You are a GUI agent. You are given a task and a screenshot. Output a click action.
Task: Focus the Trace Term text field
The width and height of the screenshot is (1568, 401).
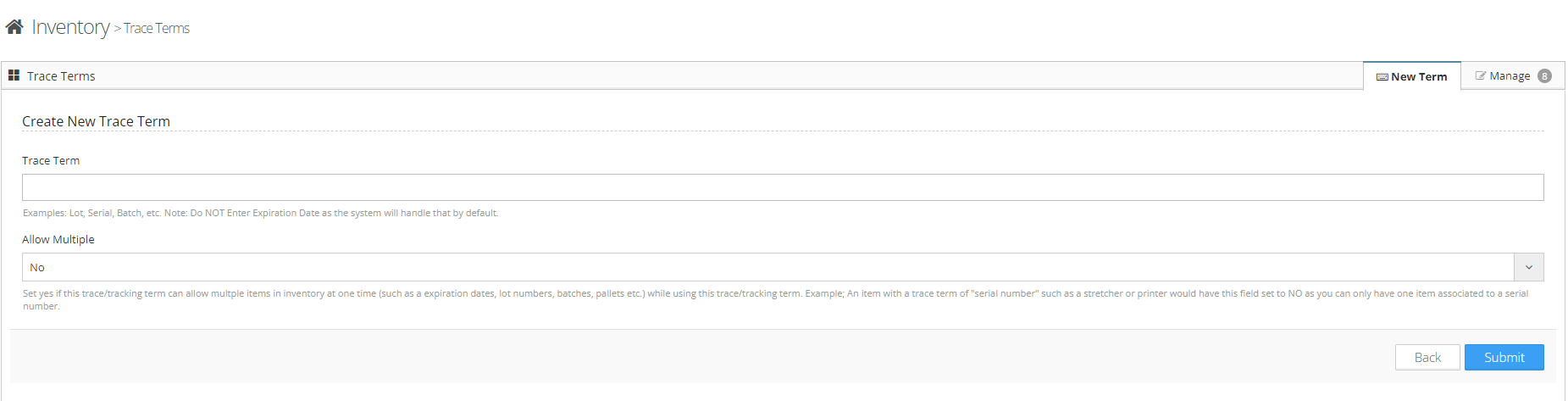(x=783, y=187)
